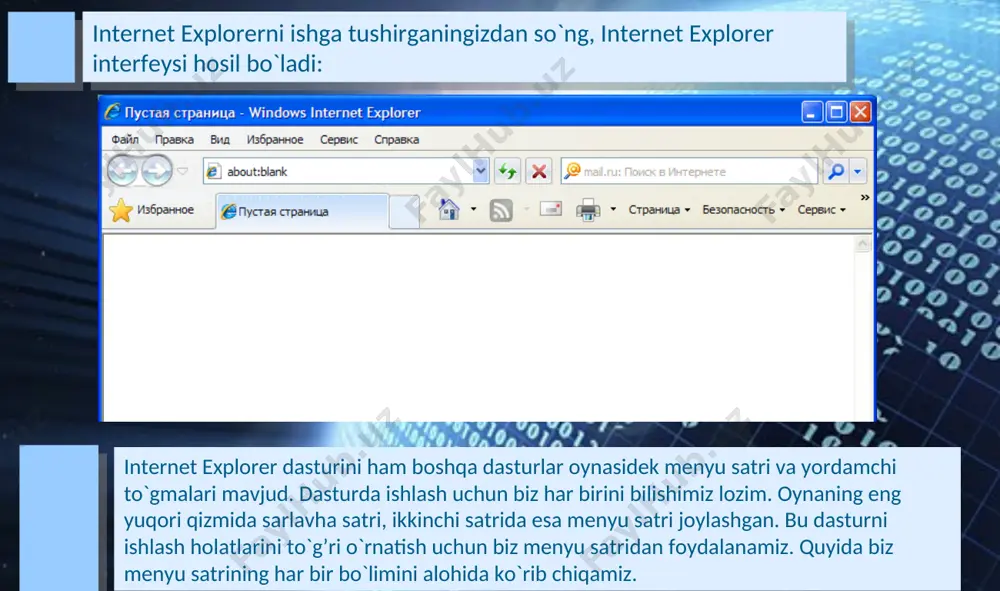Screen dimensions: 1000x591
Task: Open the Избранное menu in menu bar
Action: point(275,140)
